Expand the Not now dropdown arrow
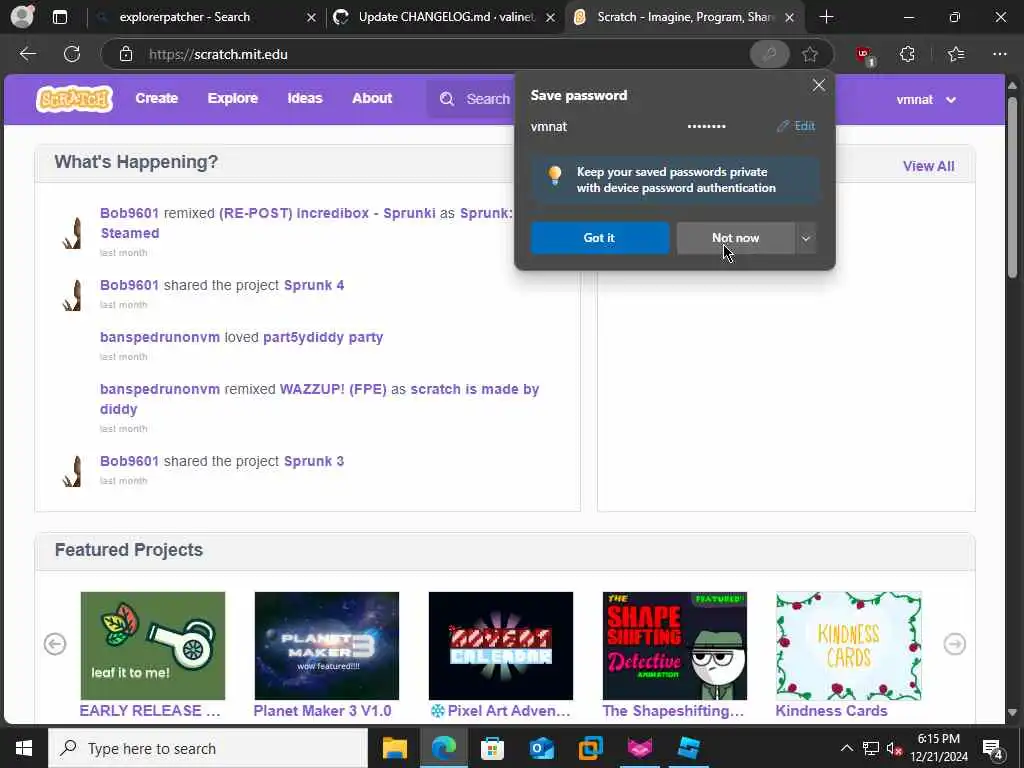The width and height of the screenshot is (1024, 768). coord(806,238)
